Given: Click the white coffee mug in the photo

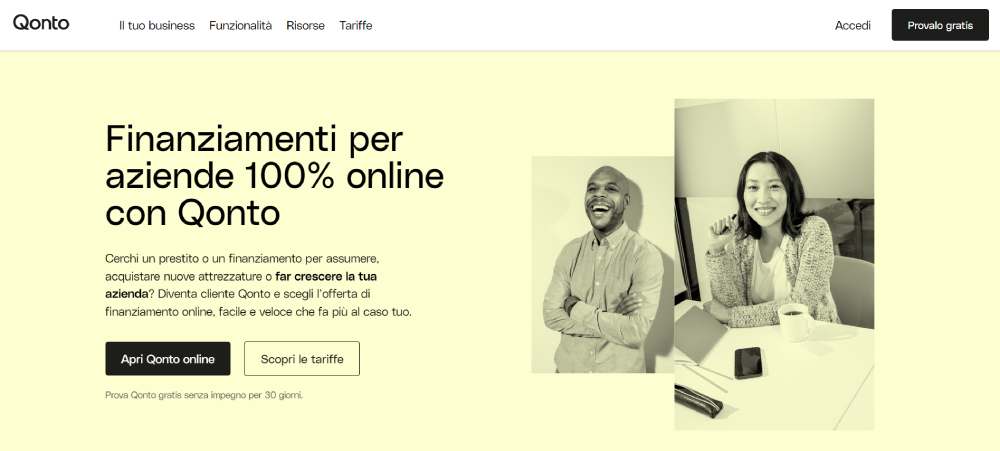Looking at the screenshot, I should pos(795,322).
